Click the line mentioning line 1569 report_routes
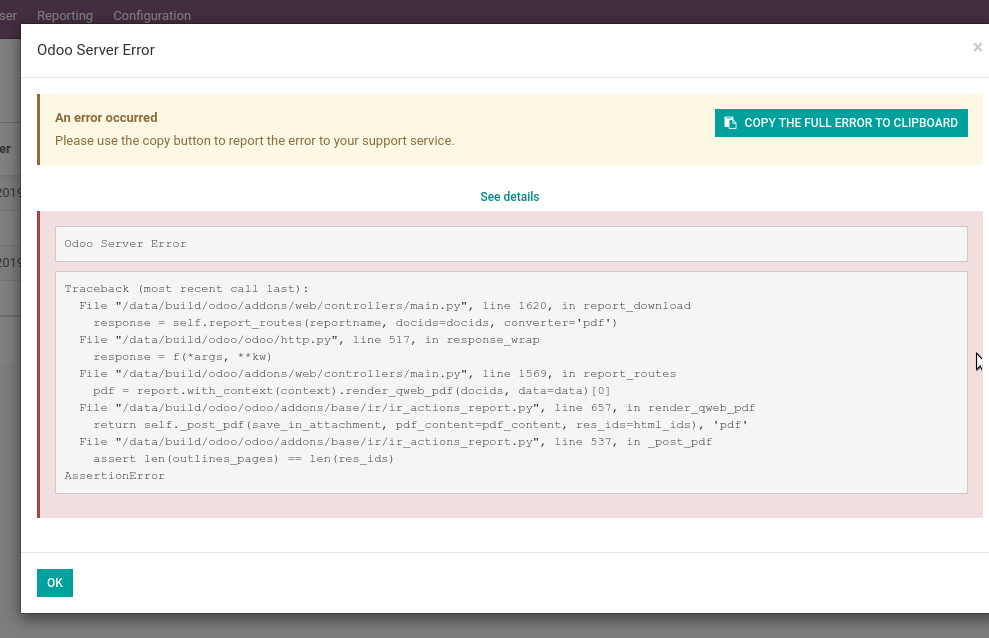Image resolution: width=989 pixels, height=638 pixels. 377,374
